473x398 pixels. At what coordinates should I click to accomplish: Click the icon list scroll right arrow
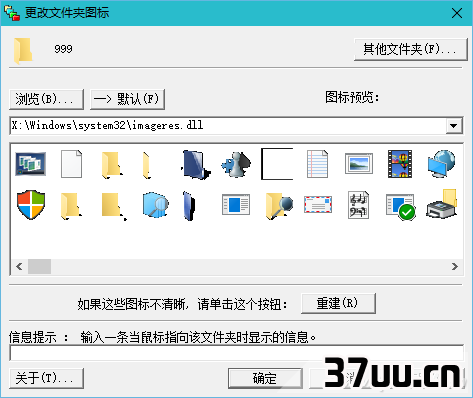(455, 266)
